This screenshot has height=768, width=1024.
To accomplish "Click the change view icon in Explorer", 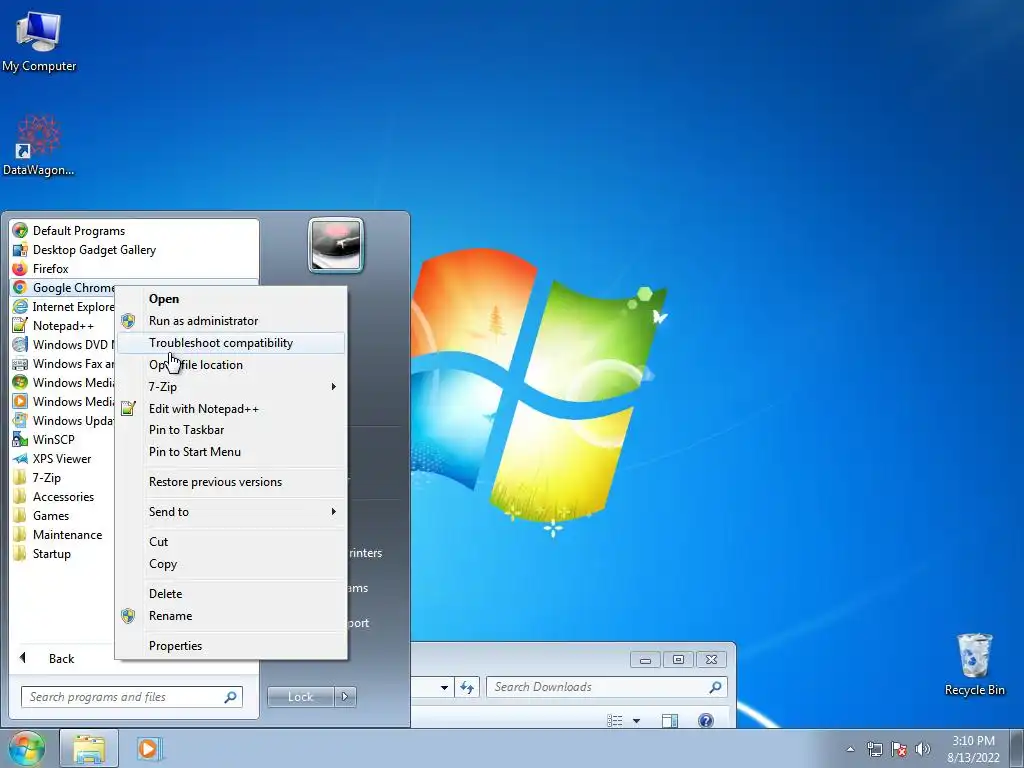I will (x=615, y=721).
